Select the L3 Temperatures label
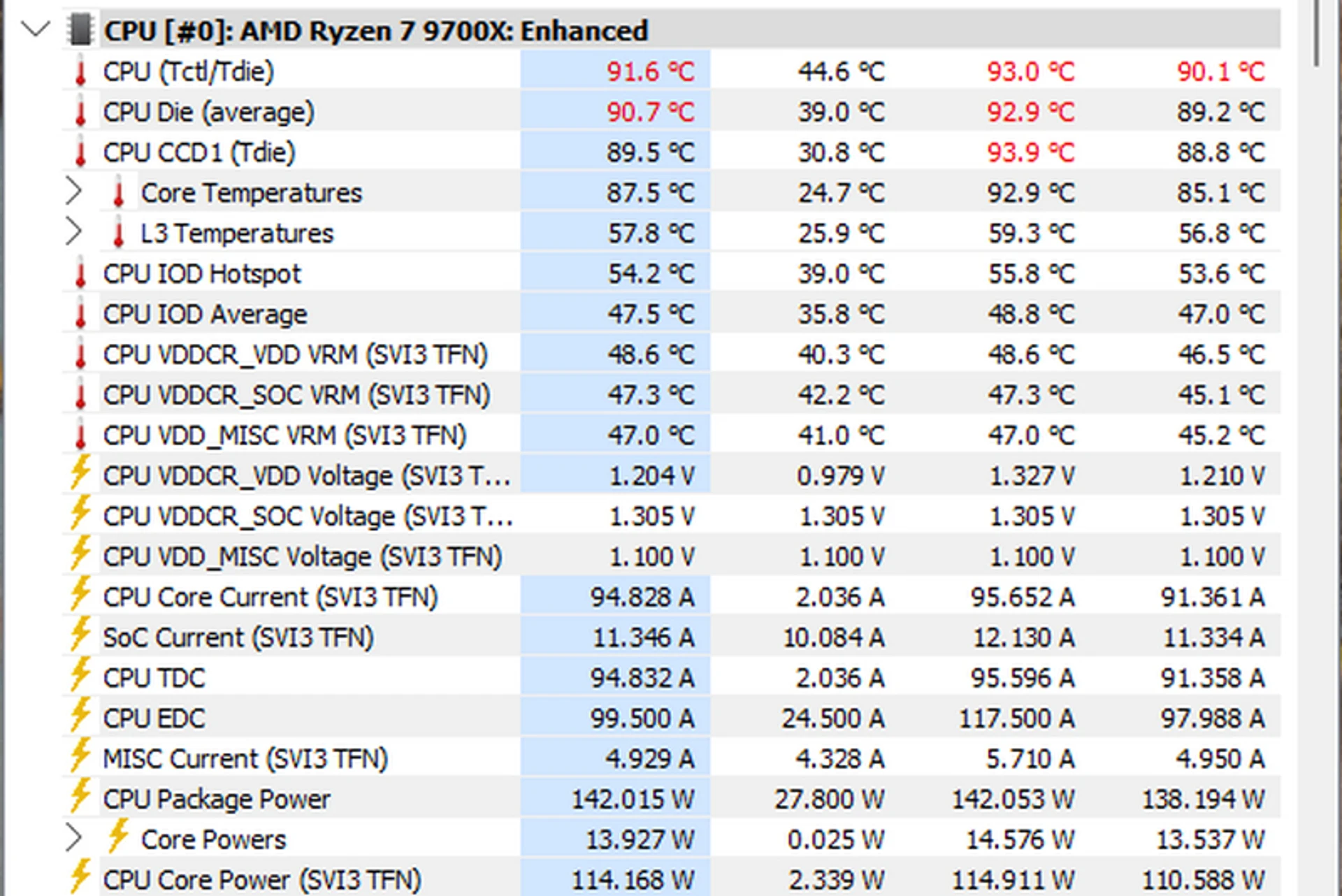Viewport: 1342px width, 896px height. click(237, 234)
